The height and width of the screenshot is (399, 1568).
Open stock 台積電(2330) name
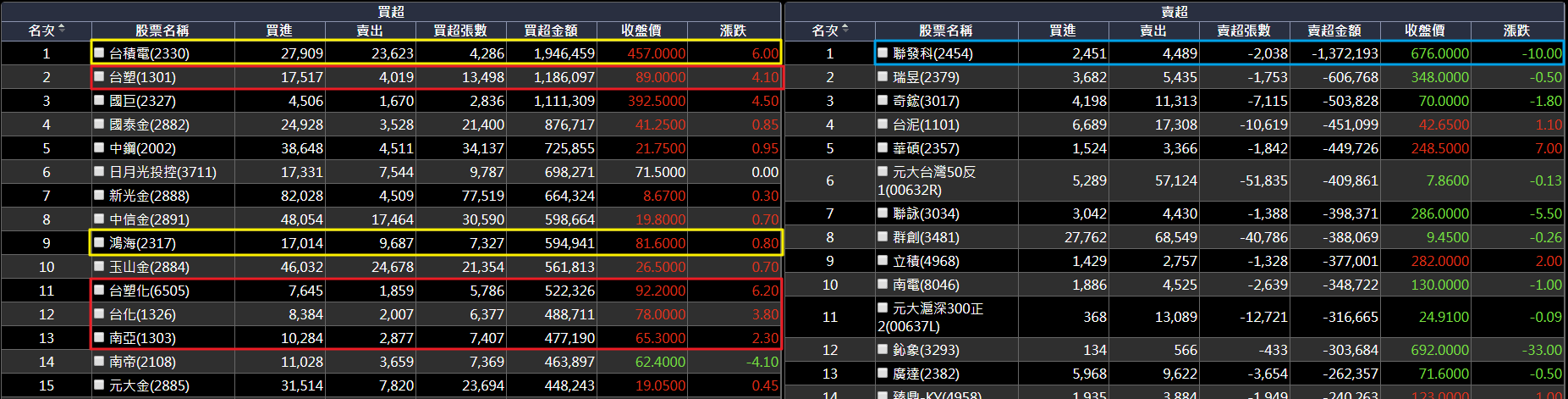[150, 53]
